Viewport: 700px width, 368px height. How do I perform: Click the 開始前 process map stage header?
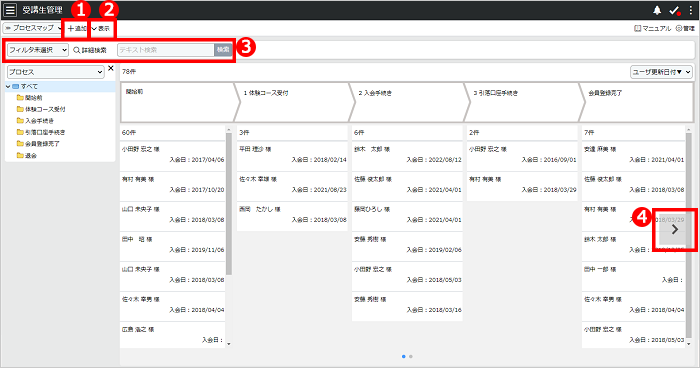180,102
